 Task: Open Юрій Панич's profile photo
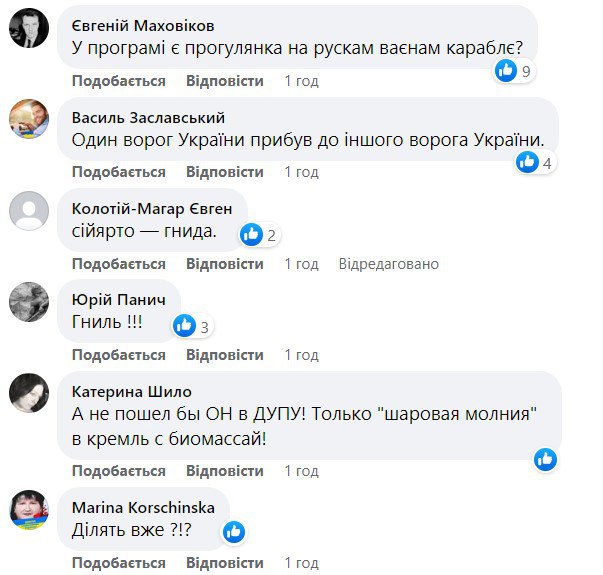(x=29, y=301)
